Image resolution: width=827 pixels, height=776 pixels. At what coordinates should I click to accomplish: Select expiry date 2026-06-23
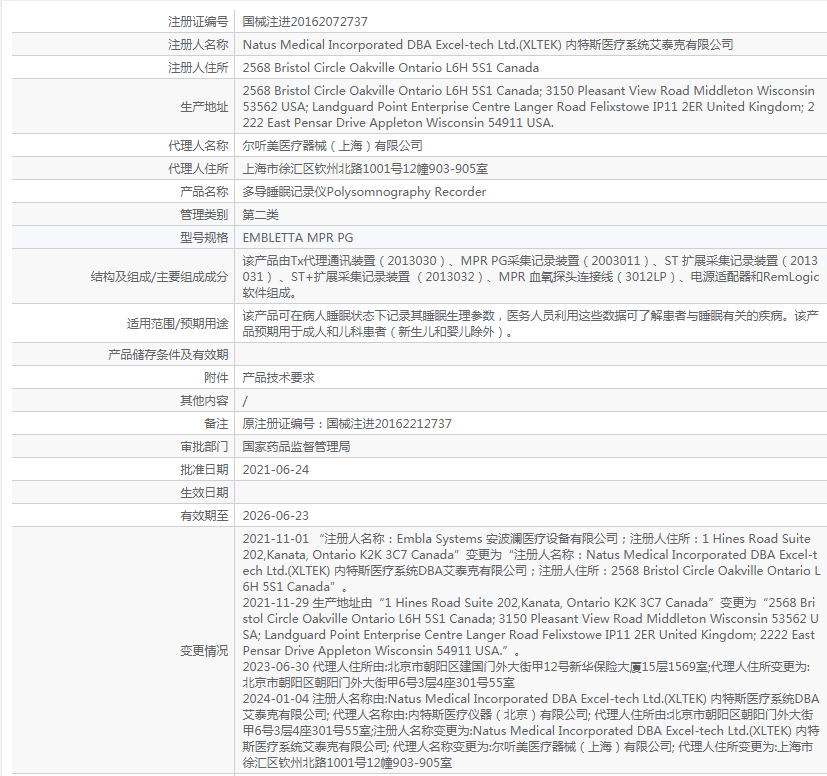point(276,516)
